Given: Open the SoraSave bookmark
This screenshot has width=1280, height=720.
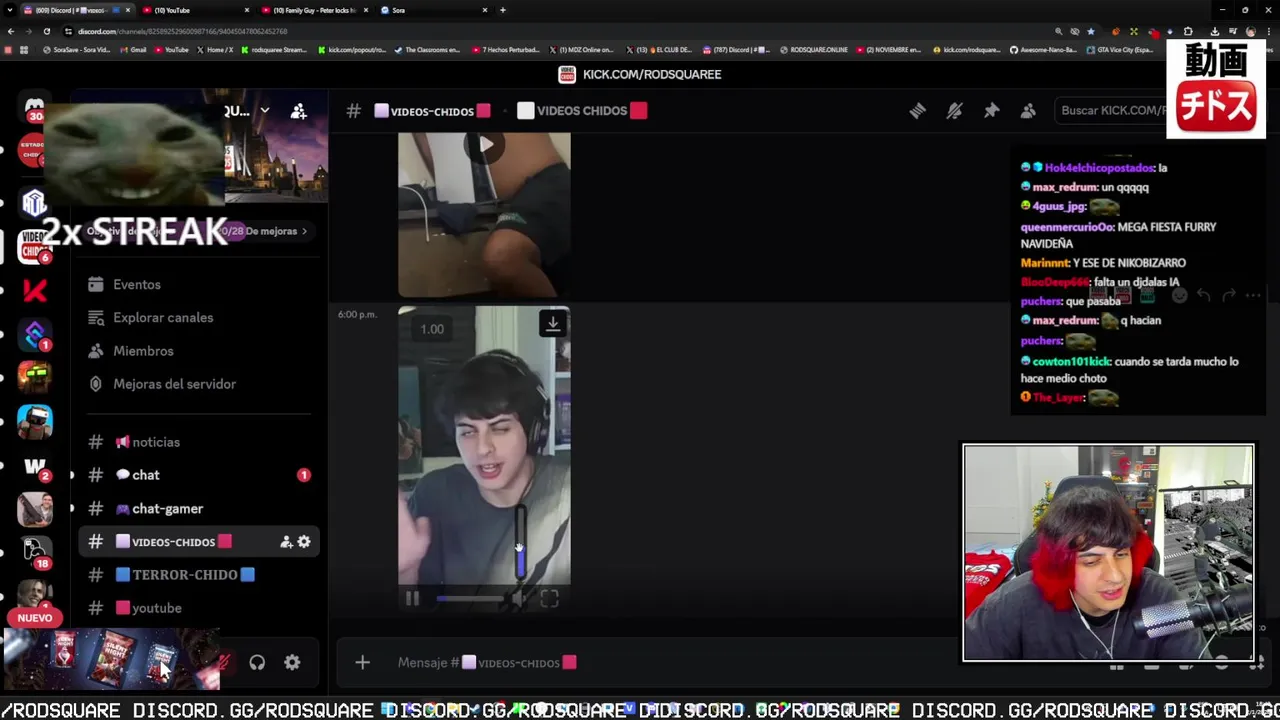Looking at the screenshot, I should 76,50.
